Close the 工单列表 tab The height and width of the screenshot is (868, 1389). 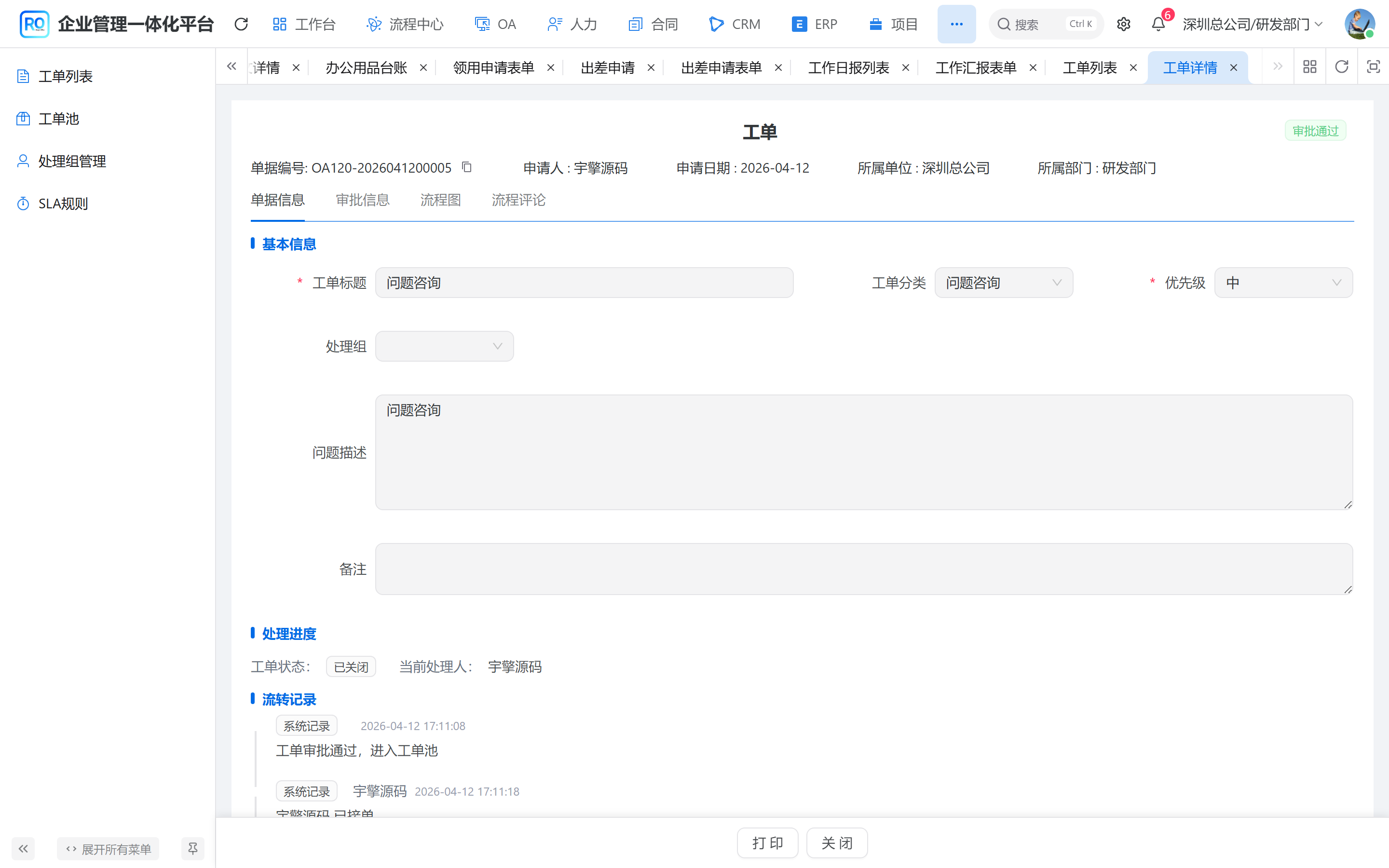click(x=1133, y=68)
